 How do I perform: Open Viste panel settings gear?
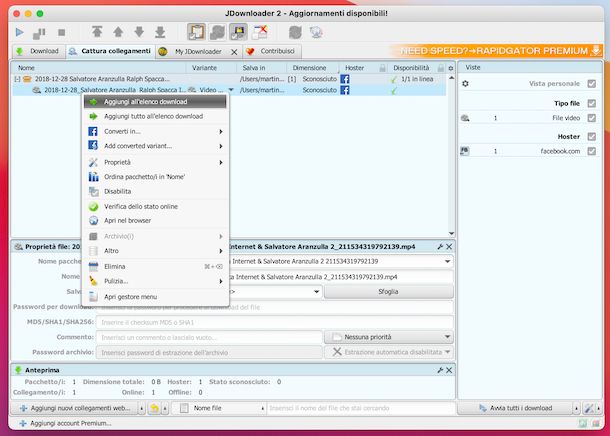(x=465, y=84)
